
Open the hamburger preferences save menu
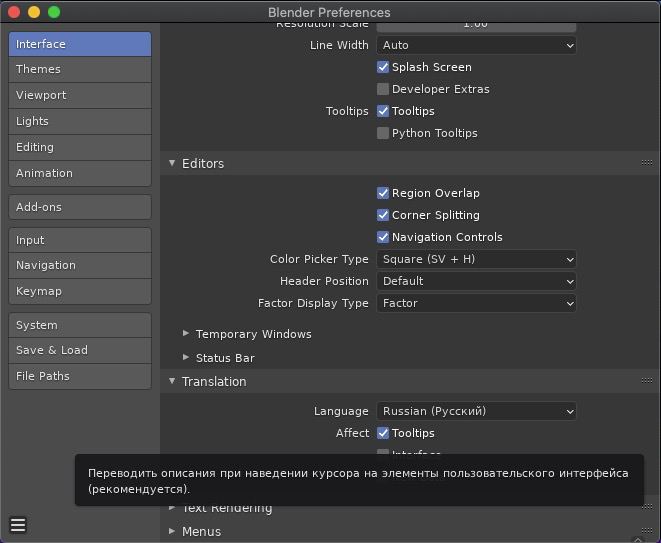[18, 525]
